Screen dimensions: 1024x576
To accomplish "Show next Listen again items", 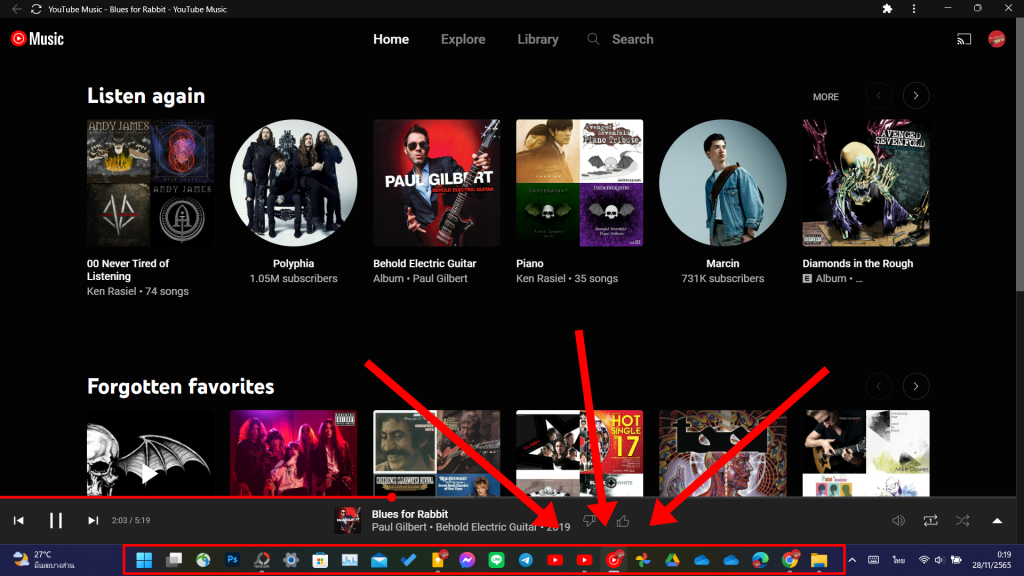I will (916, 96).
